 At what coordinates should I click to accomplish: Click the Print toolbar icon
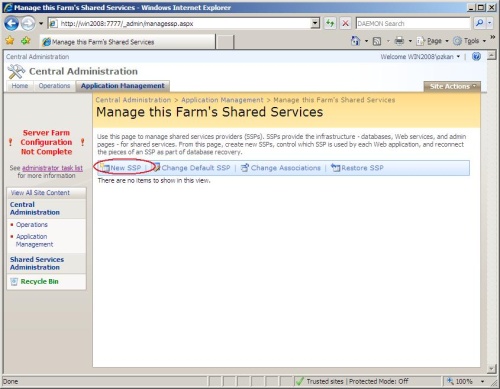coord(399,41)
